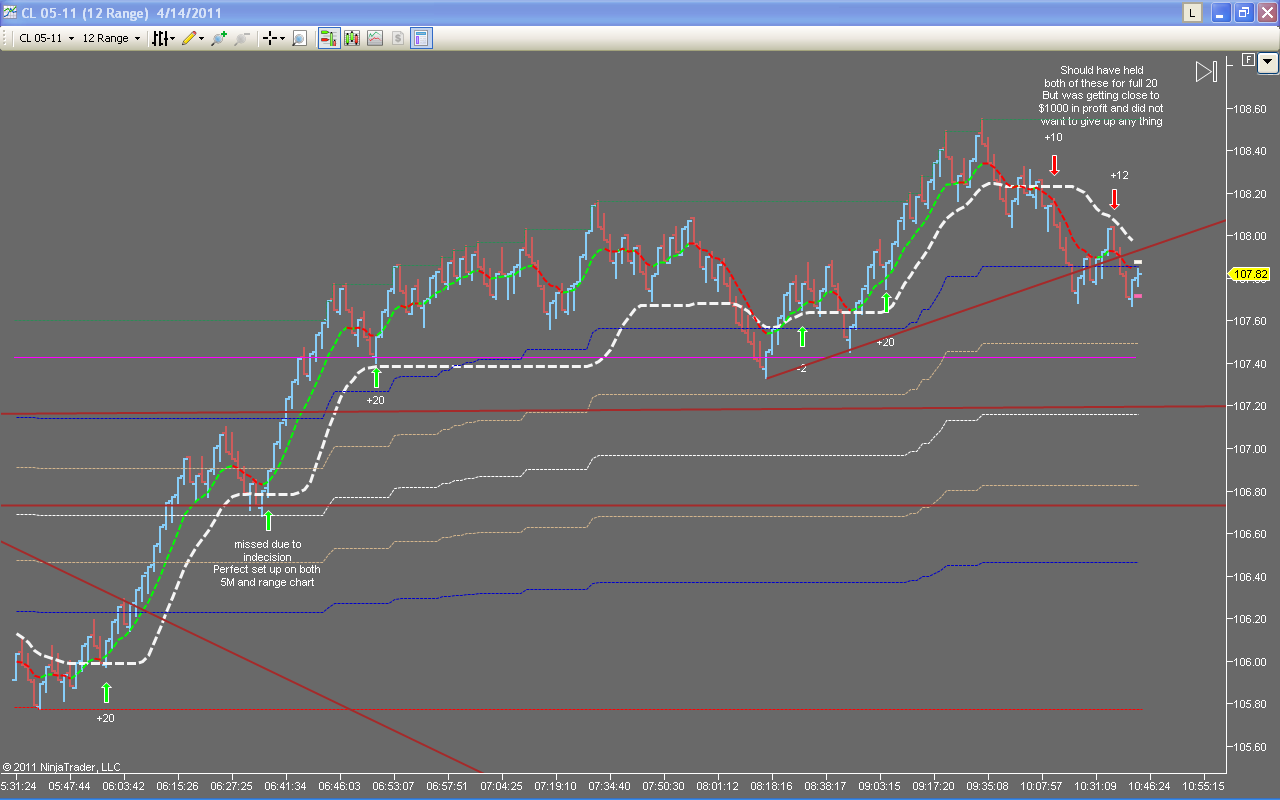Click the 107.20 price axis label
This screenshot has width=1280, height=800.
click(1251, 406)
